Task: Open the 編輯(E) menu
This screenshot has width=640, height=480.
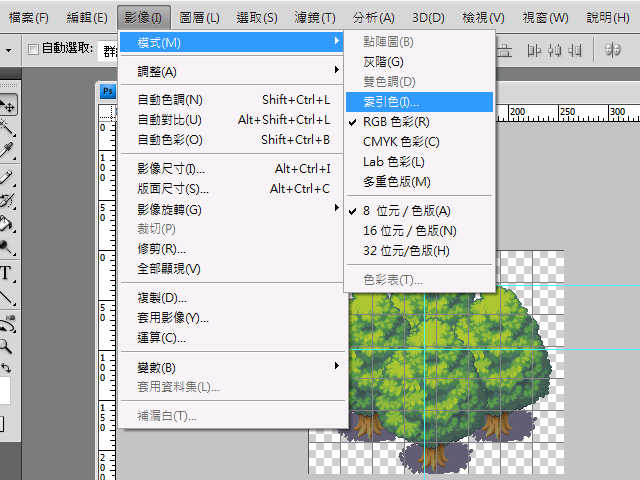Action: (87, 18)
